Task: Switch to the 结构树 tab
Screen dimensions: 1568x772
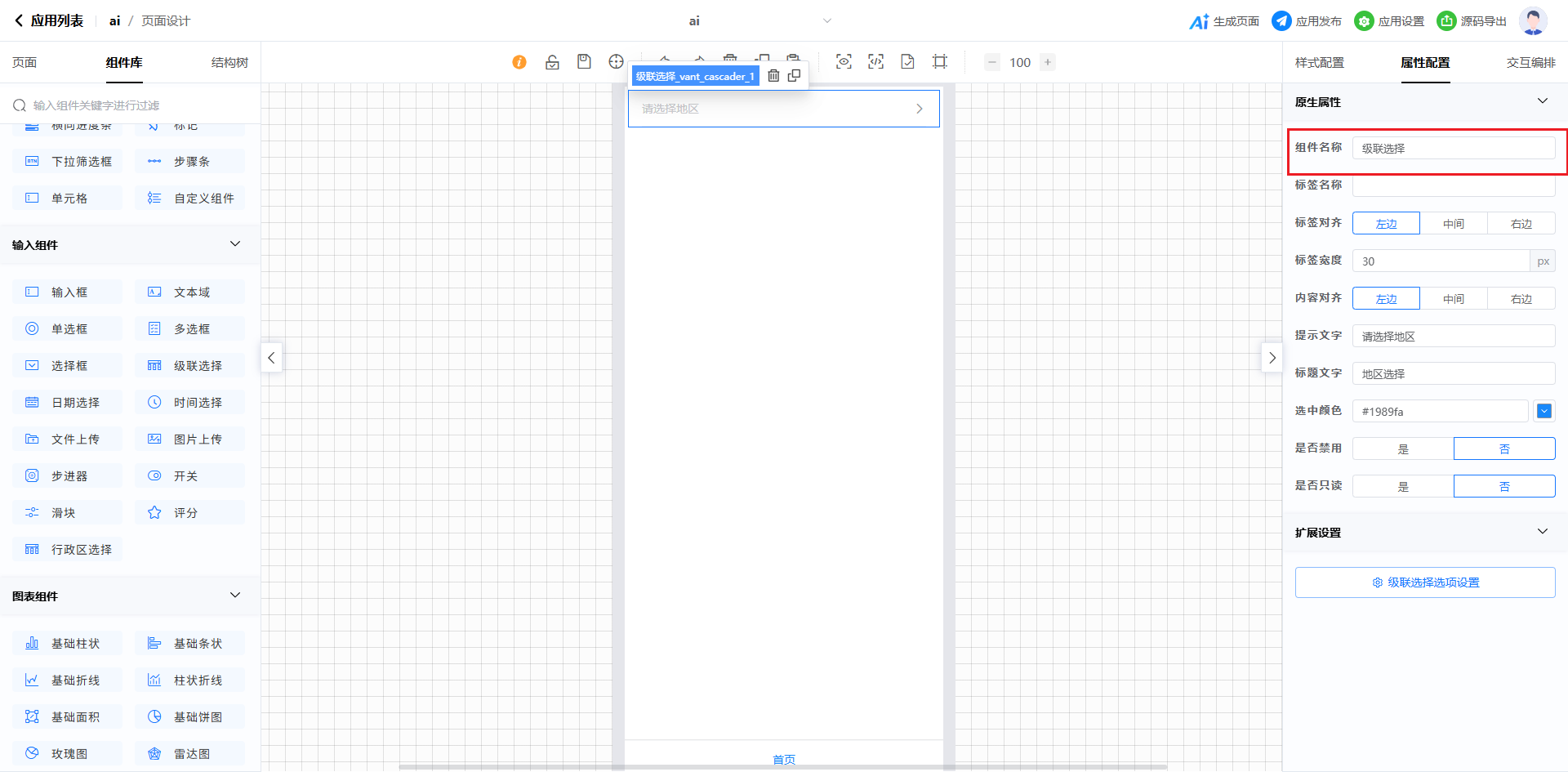Action: click(229, 63)
